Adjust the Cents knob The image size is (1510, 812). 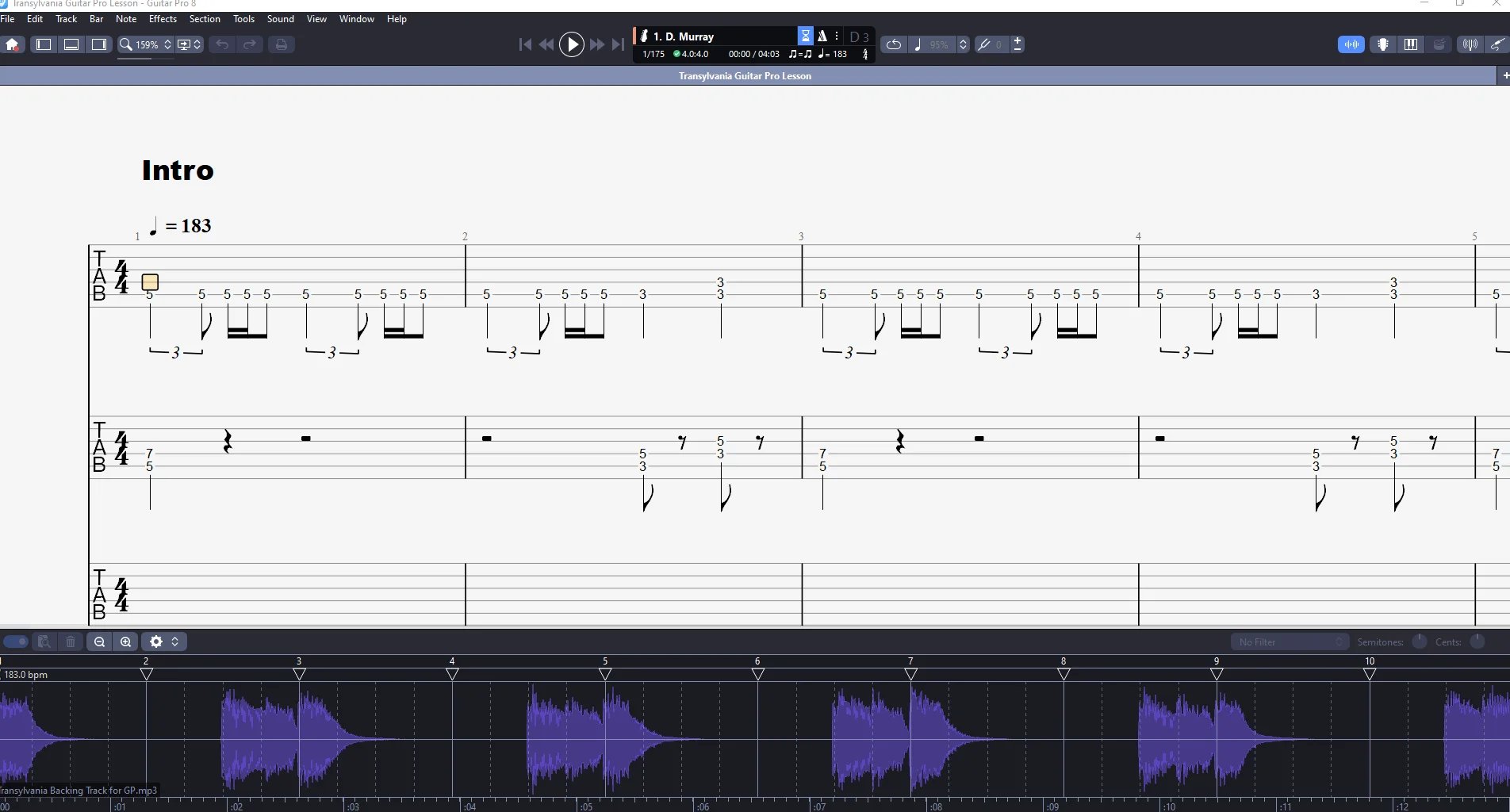point(1477,642)
